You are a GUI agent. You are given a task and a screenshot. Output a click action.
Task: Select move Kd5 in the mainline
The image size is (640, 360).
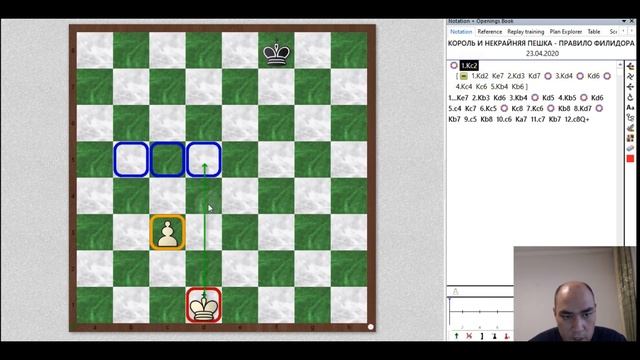(x=548, y=98)
